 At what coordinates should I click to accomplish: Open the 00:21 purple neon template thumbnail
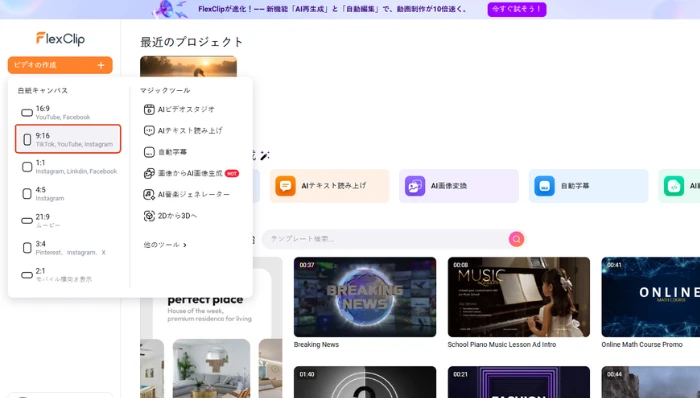519,382
